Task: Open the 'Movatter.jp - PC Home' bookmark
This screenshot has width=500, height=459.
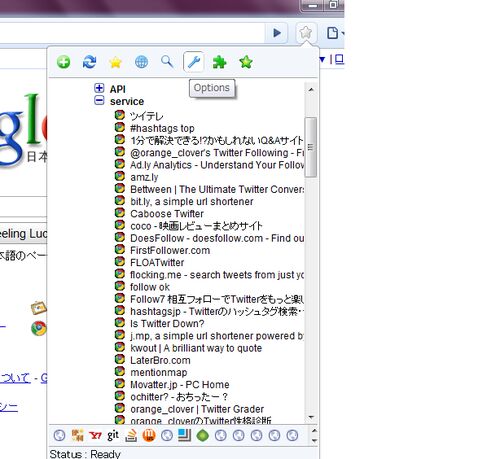Action: click(x=180, y=385)
